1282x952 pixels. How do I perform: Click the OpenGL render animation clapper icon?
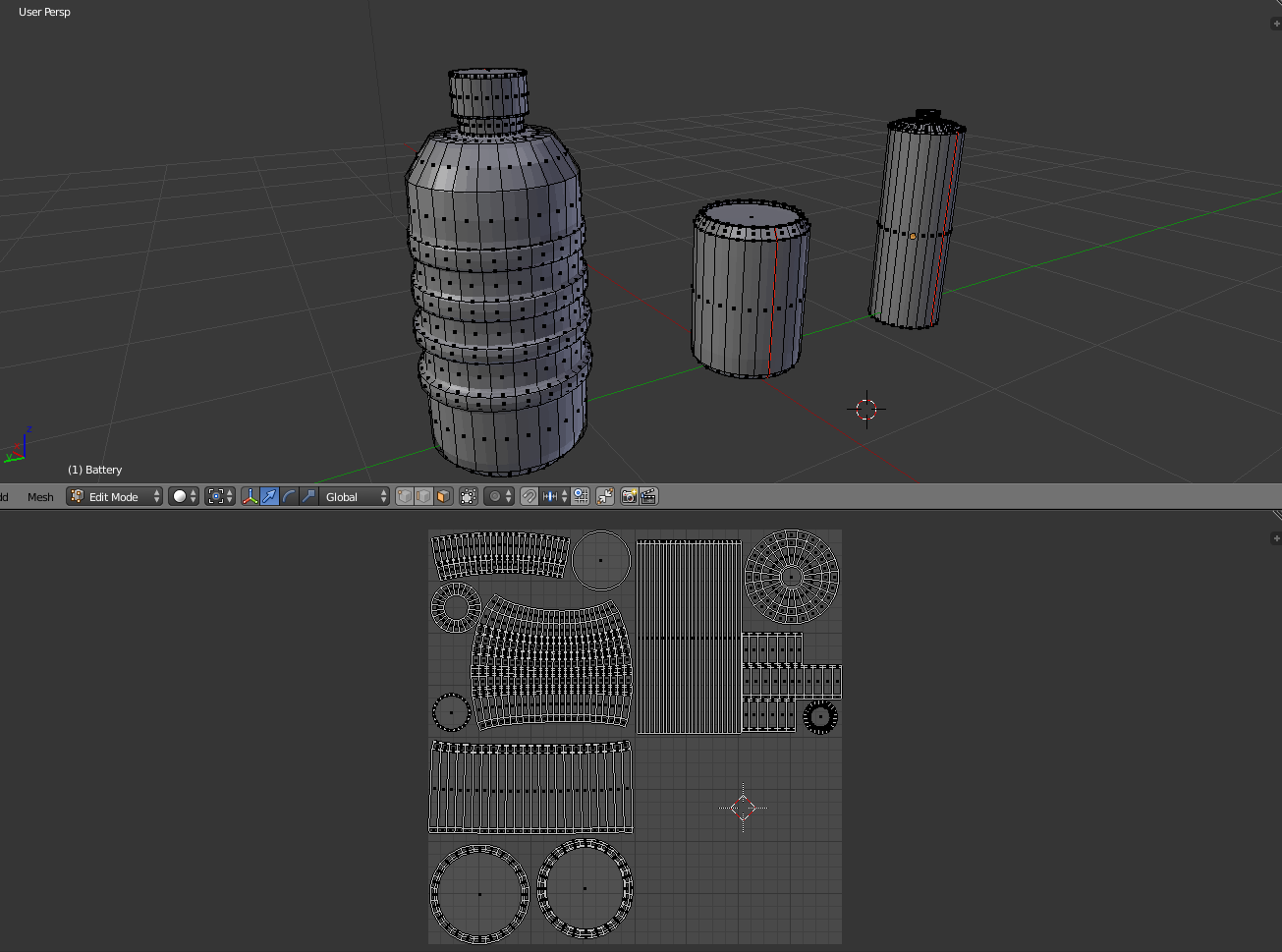648,497
